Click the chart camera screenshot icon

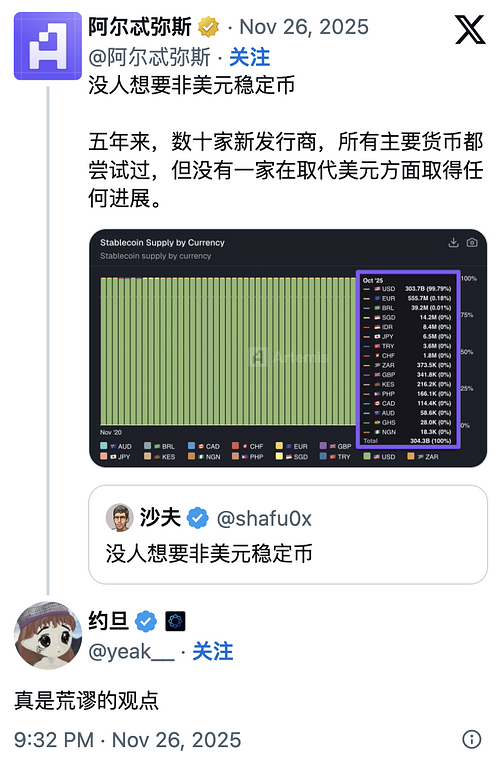coord(472,242)
